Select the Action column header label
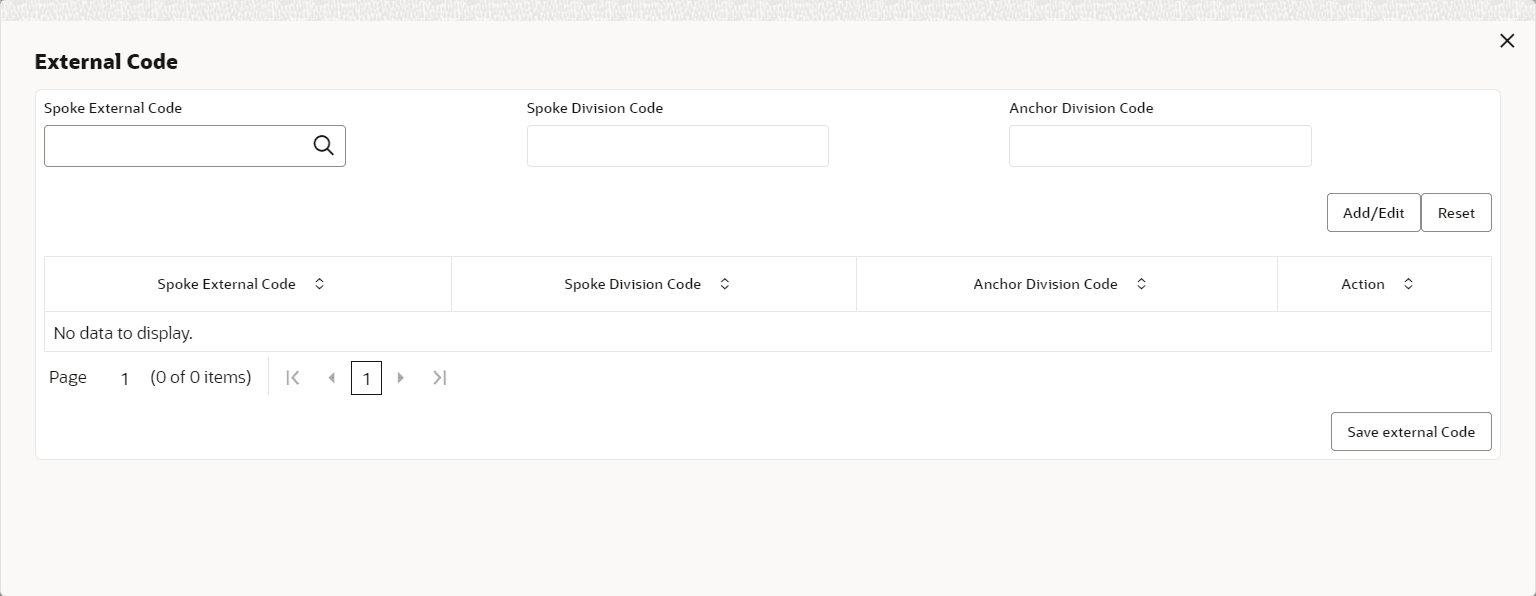This screenshot has width=1536, height=596. point(1362,284)
